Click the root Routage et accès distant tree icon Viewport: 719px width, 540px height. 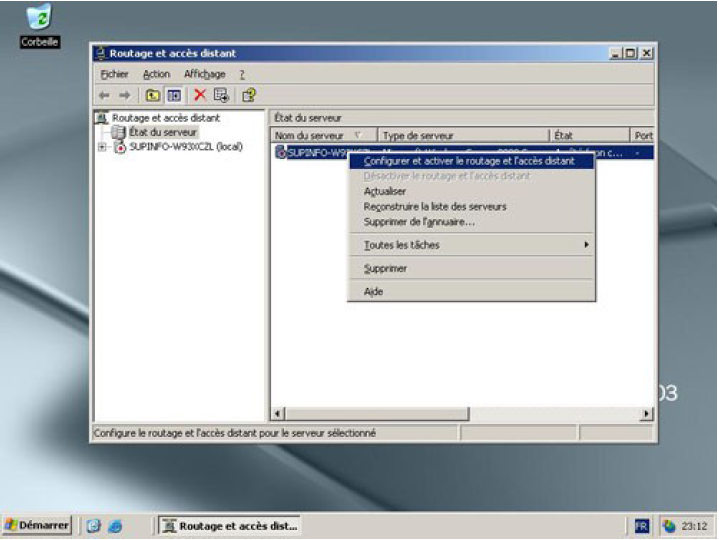point(102,118)
